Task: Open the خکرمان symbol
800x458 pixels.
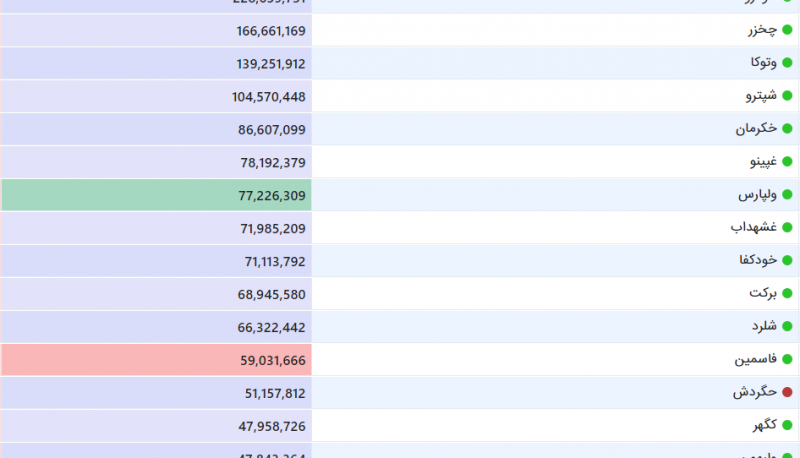Action: [x=756, y=129]
